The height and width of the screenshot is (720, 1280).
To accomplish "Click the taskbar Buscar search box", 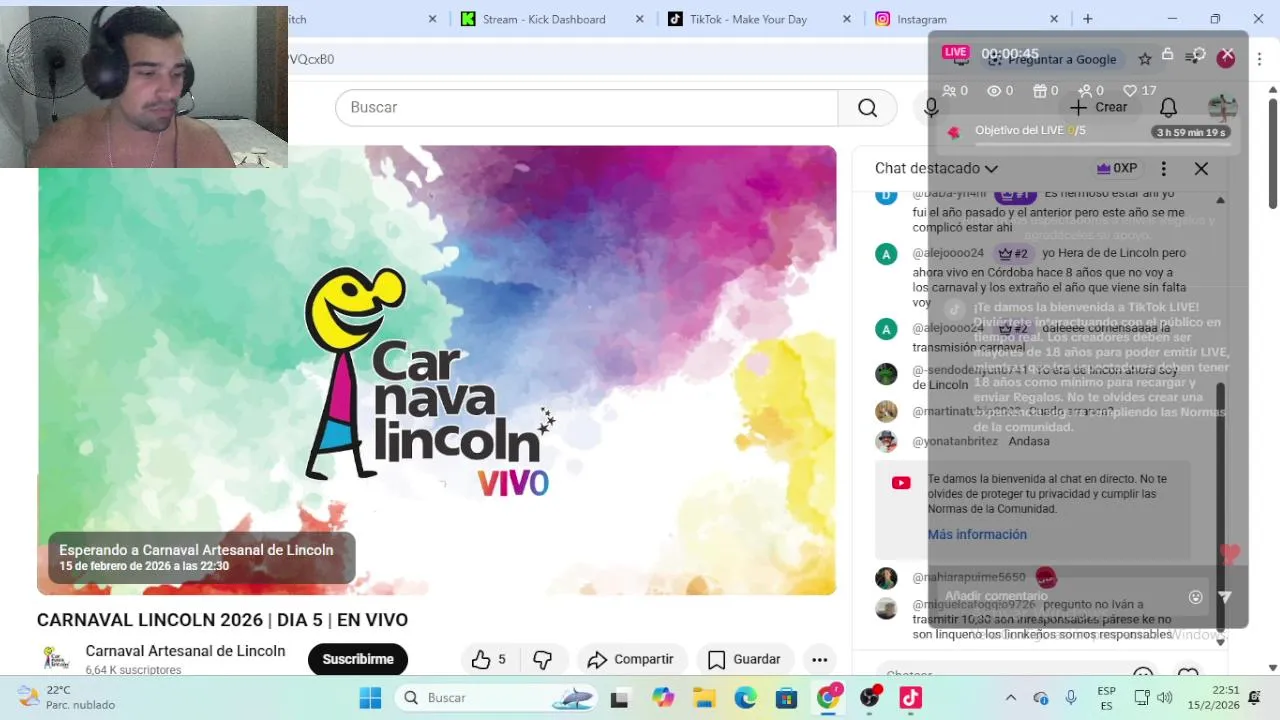I will pyautogui.click(x=497, y=698).
